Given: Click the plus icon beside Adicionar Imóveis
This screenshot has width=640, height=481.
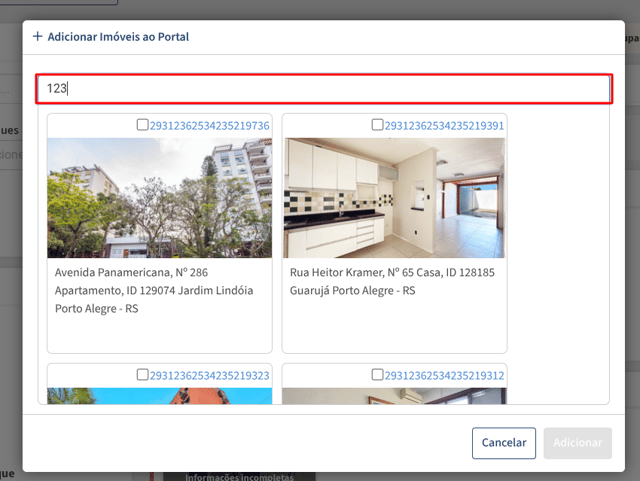Looking at the screenshot, I should pyautogui.click(x=38, y=36).
